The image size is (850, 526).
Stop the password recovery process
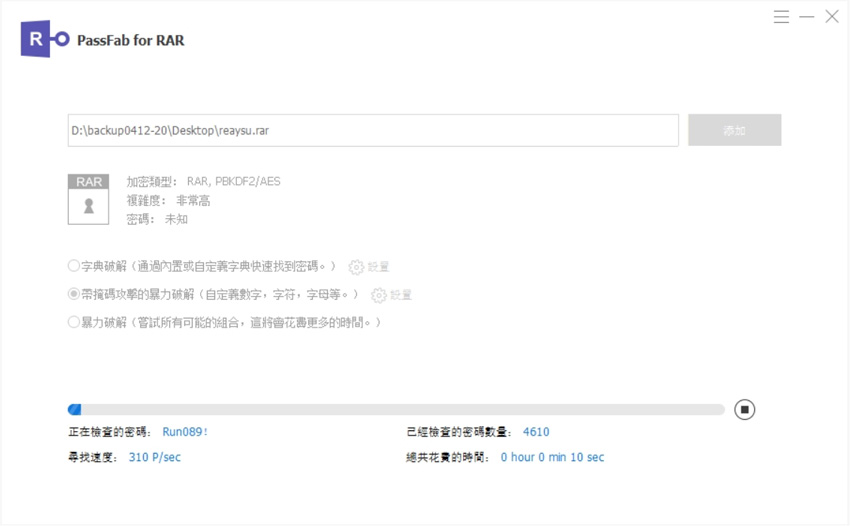744,410
